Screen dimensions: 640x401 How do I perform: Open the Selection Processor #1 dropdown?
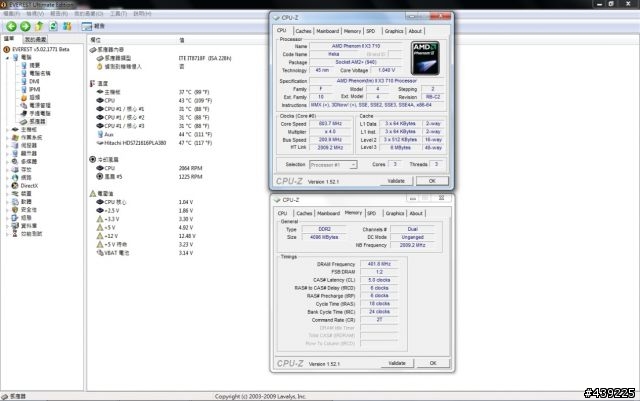click(x=333, y=165)
